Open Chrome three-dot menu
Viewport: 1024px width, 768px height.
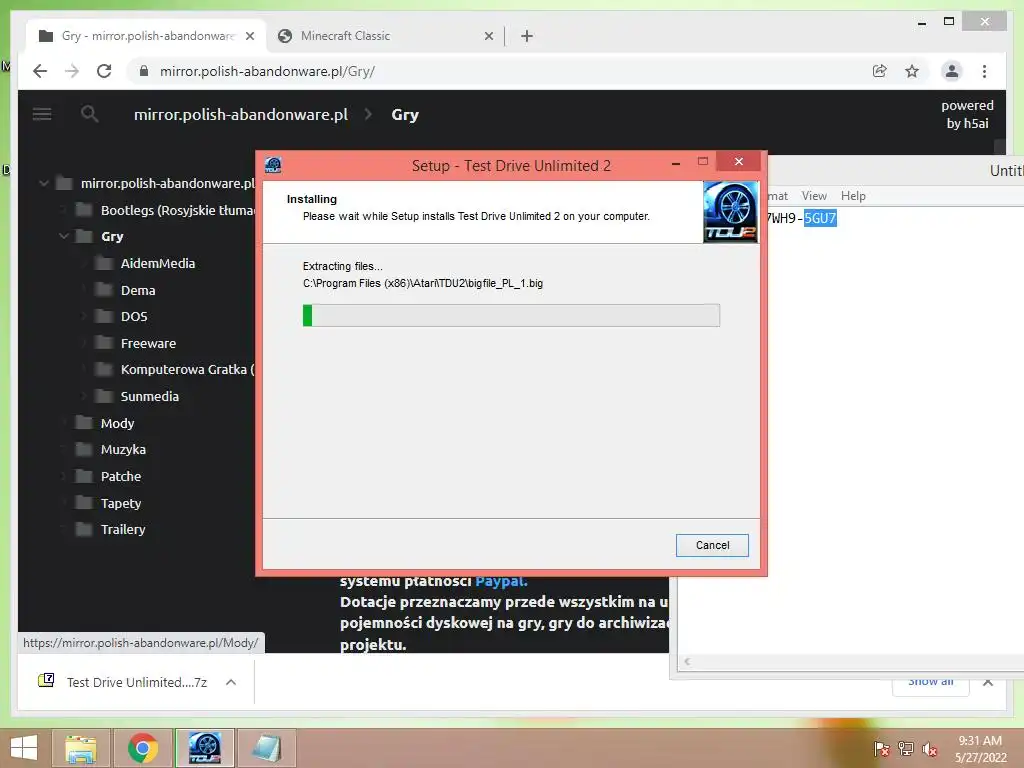(984, 71)
